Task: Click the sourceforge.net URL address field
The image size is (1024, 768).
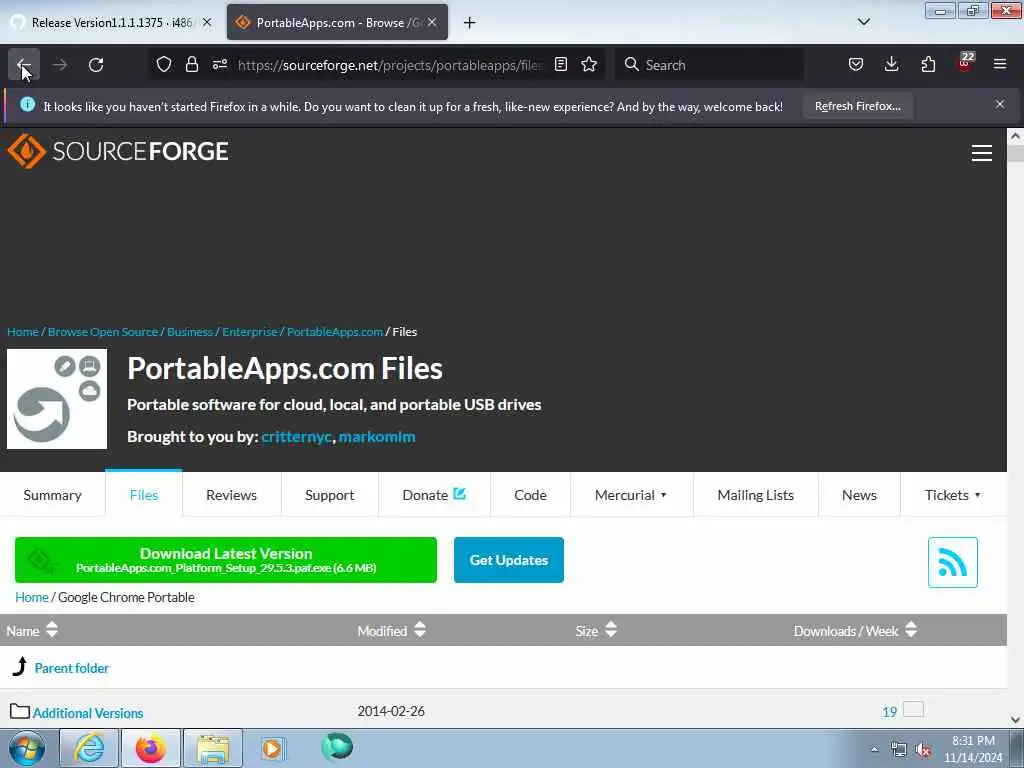Action: click(390, 65)
